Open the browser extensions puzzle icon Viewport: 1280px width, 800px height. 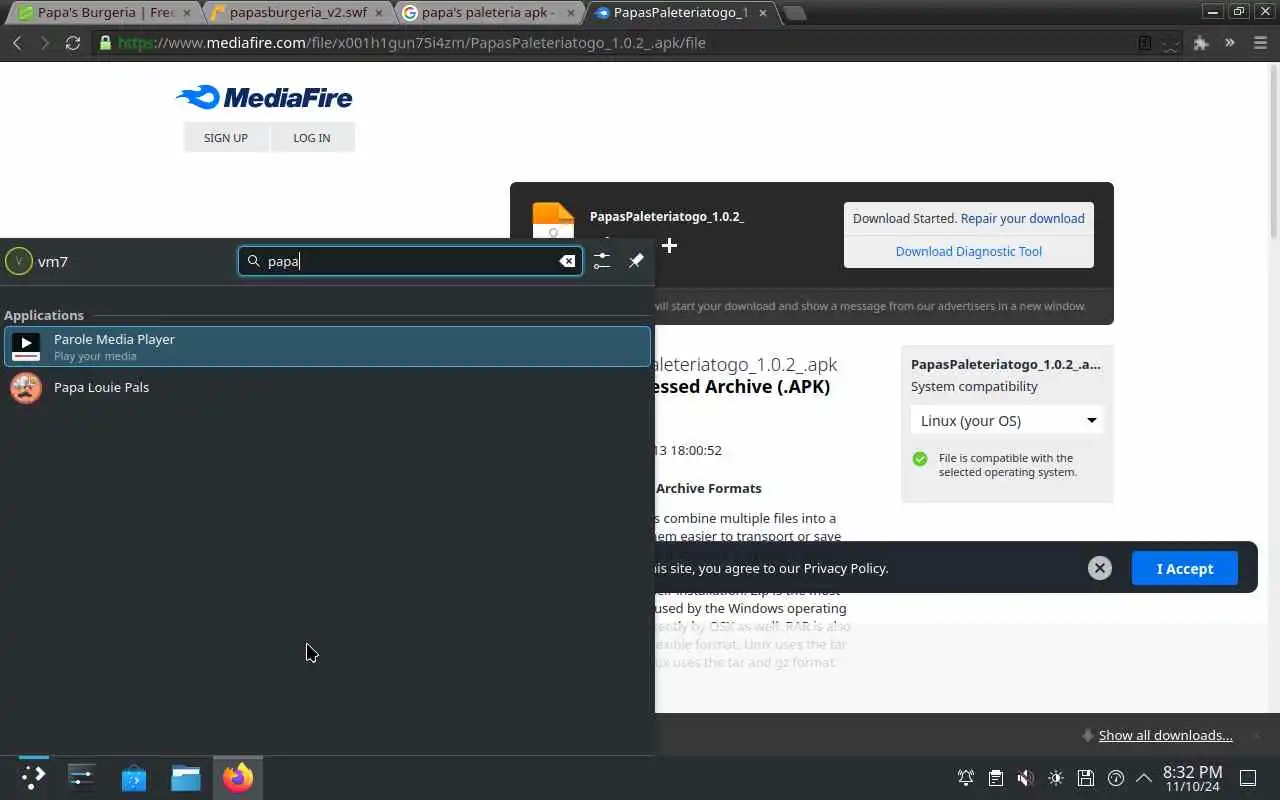coord(1201,43)
